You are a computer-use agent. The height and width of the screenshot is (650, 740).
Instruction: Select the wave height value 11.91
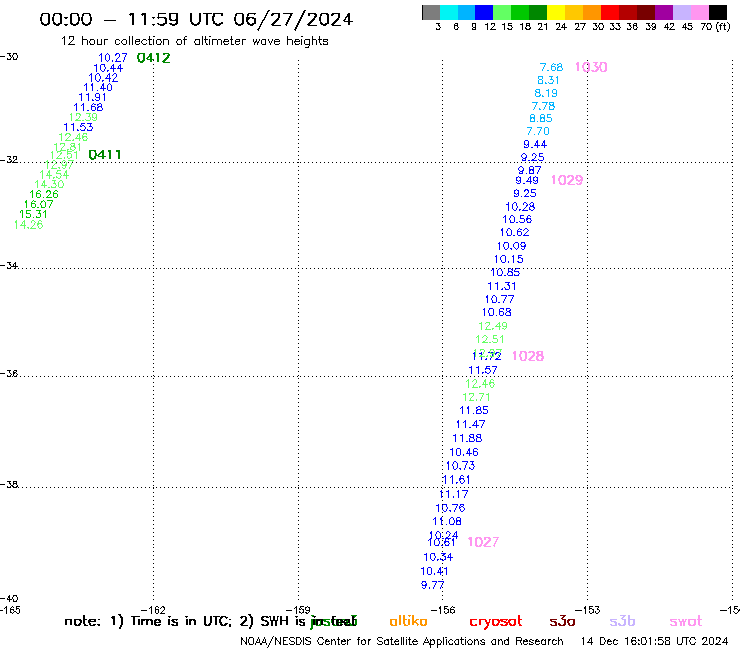92,97
